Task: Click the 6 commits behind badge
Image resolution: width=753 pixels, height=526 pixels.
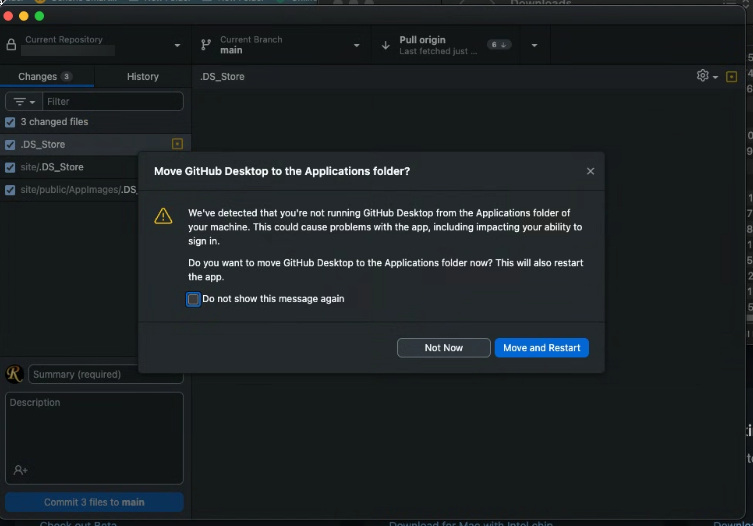Action: tap(498, 45)
